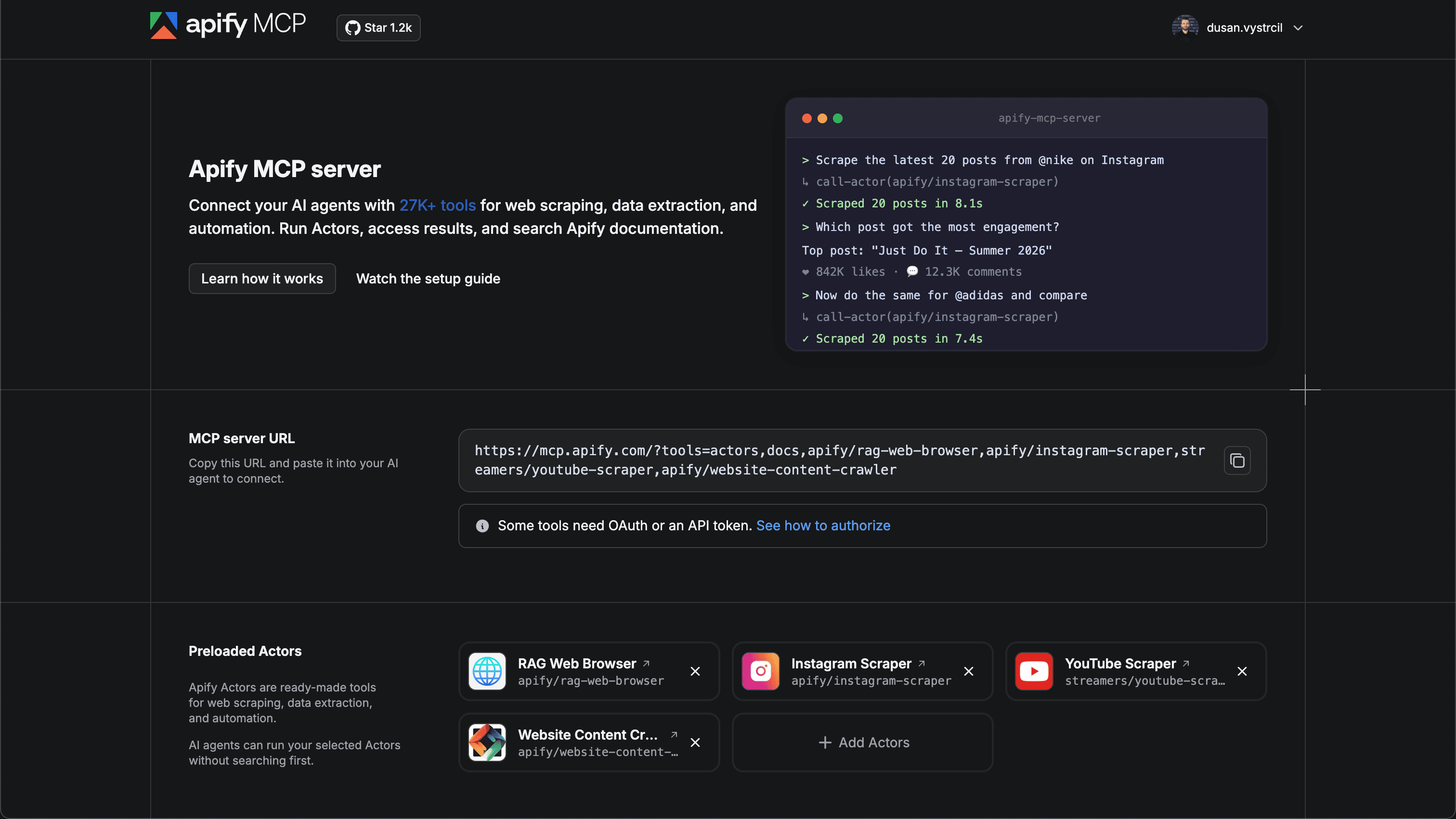Copy the MCP server URL
The height and width of the screenshot is (819, 1456).
pyautogui.click(x=1237, y=461)
